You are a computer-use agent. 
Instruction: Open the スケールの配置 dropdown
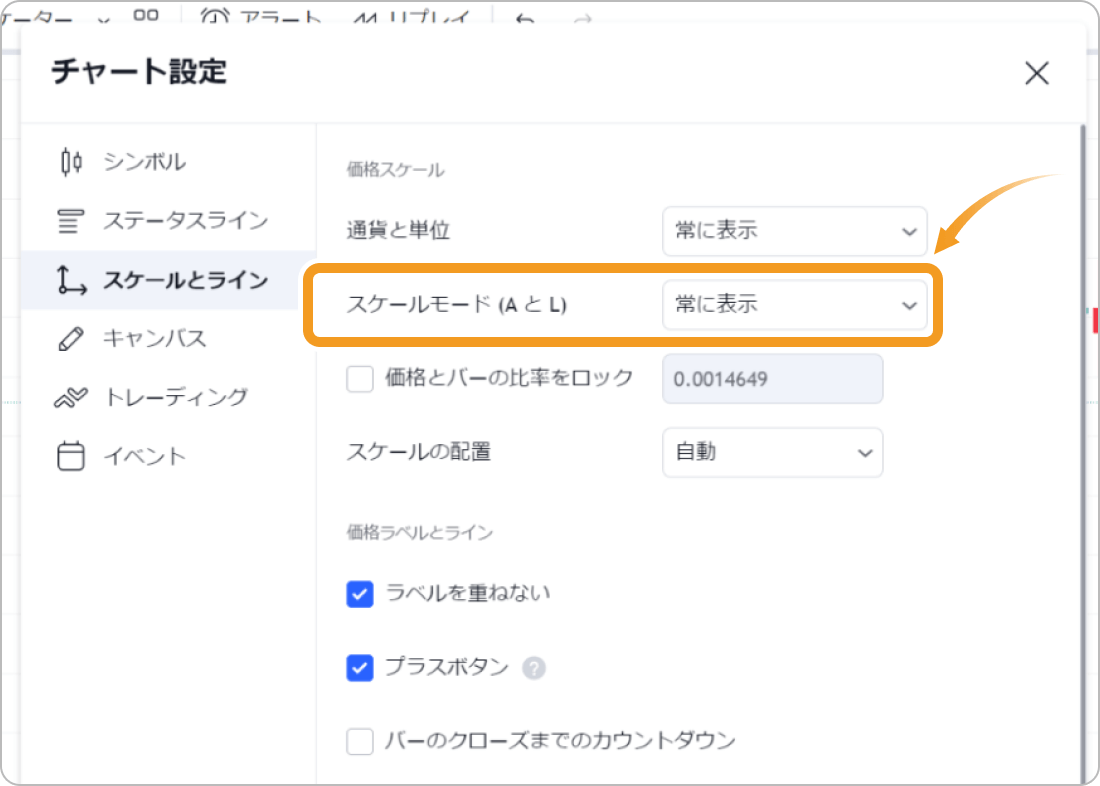[772, 453]
